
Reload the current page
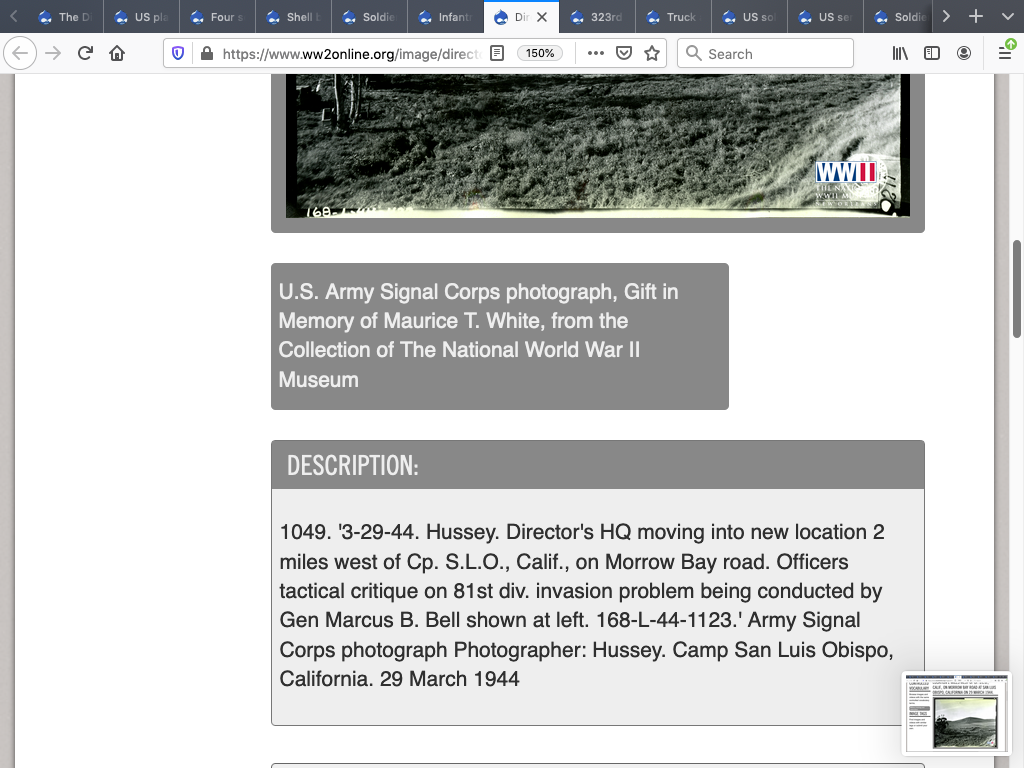coord(85,53)
